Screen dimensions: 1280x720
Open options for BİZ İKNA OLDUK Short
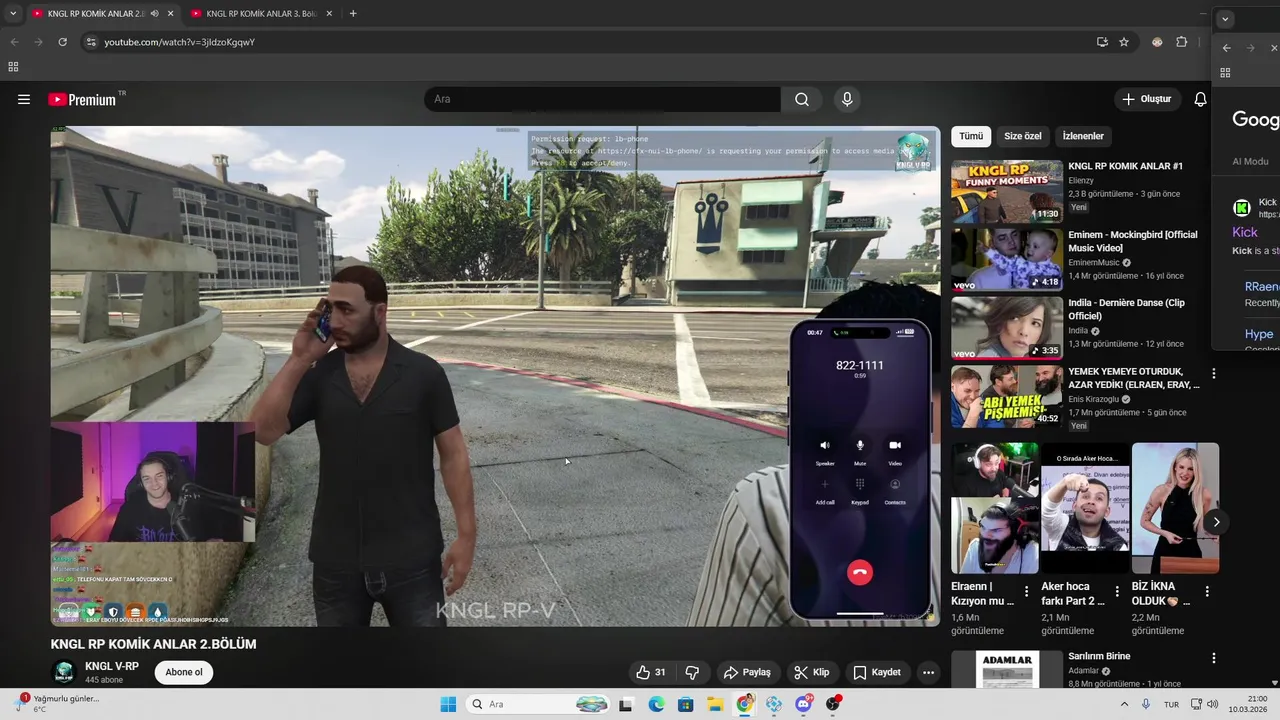1207,591
